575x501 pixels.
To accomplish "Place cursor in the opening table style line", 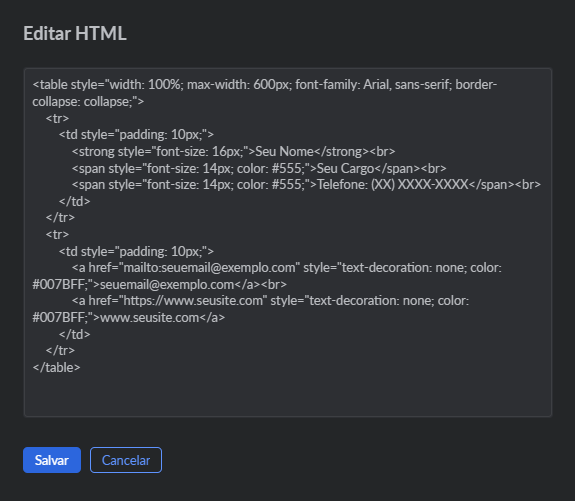I will coord(264,85).
